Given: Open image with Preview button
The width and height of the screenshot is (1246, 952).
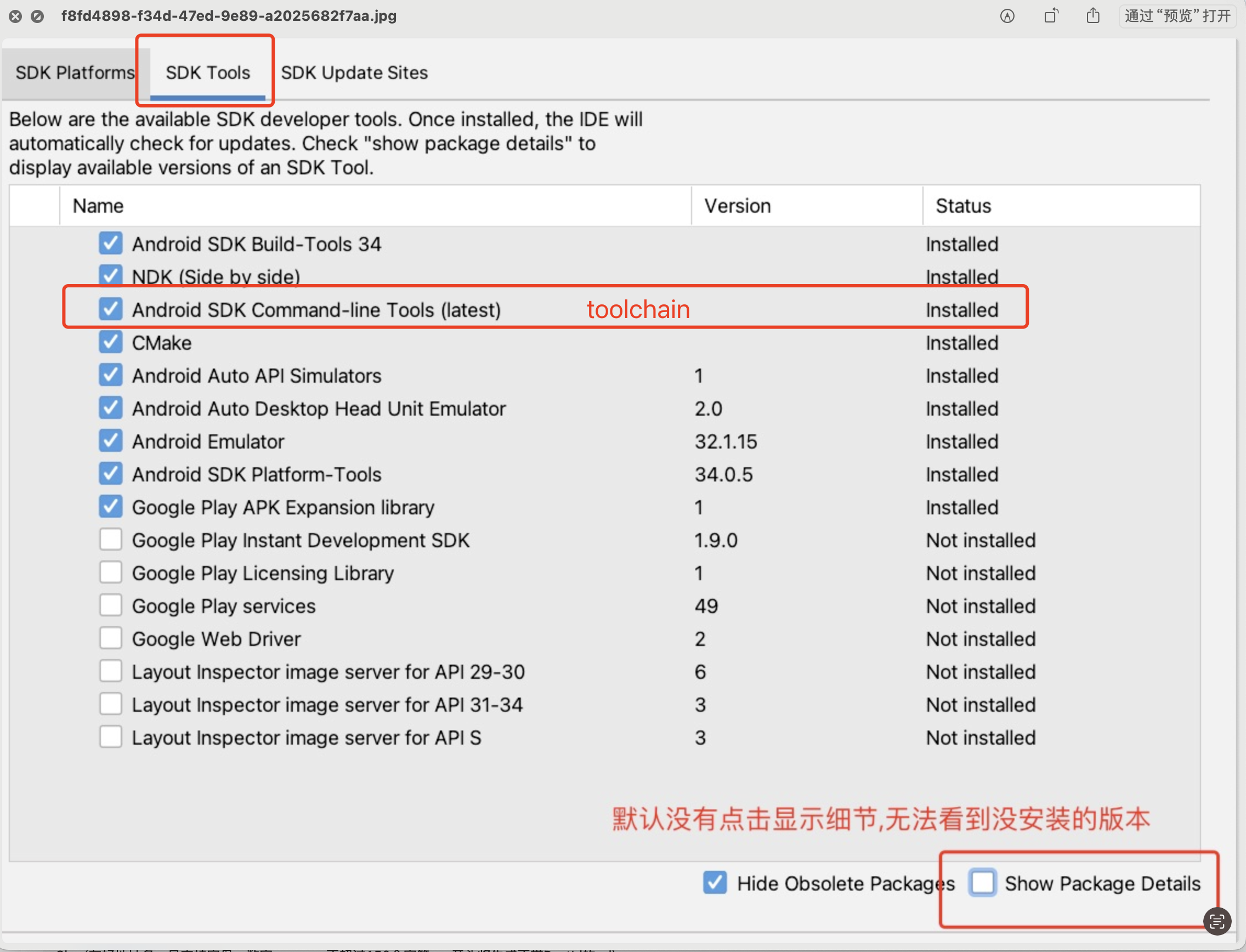Looking at the screenshot, I should coord(1177,16).
